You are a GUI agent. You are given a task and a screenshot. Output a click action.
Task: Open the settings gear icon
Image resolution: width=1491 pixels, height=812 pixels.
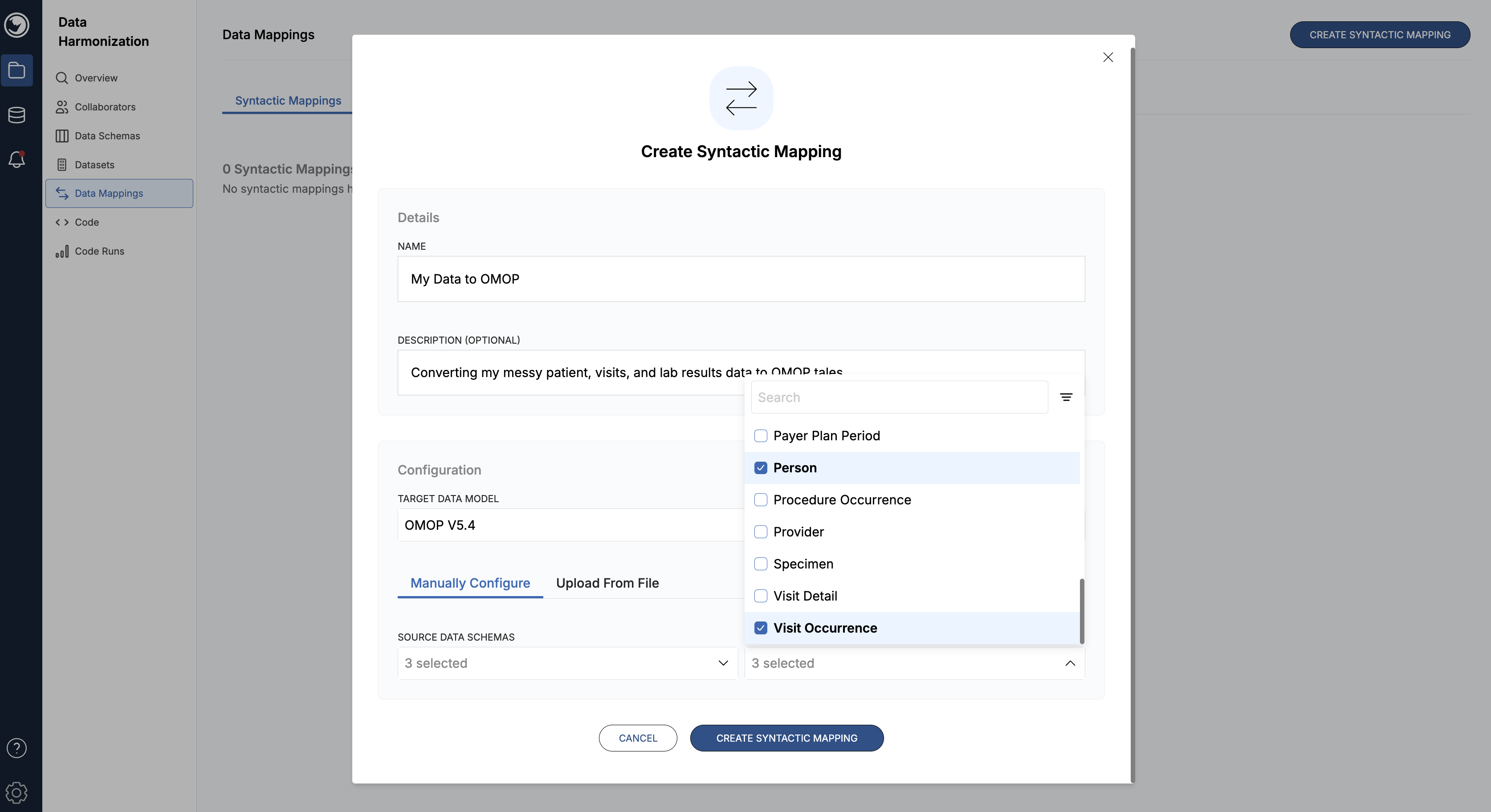(17, 792)
